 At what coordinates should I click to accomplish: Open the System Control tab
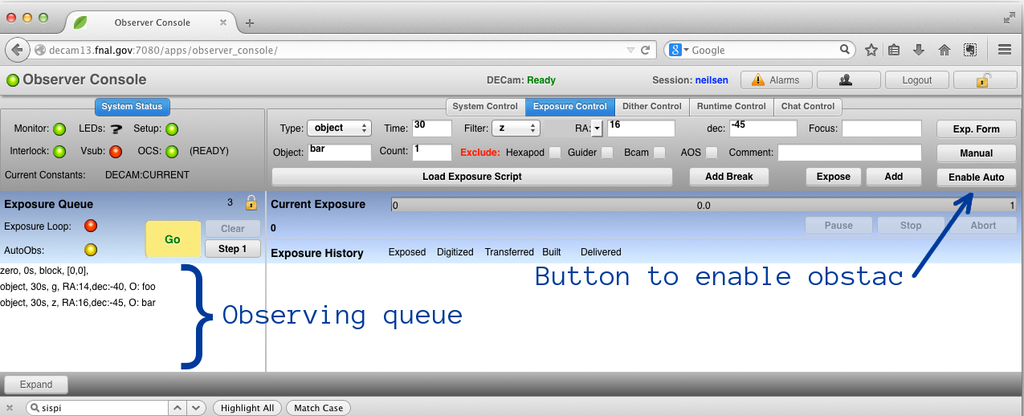tap(484, 106)
